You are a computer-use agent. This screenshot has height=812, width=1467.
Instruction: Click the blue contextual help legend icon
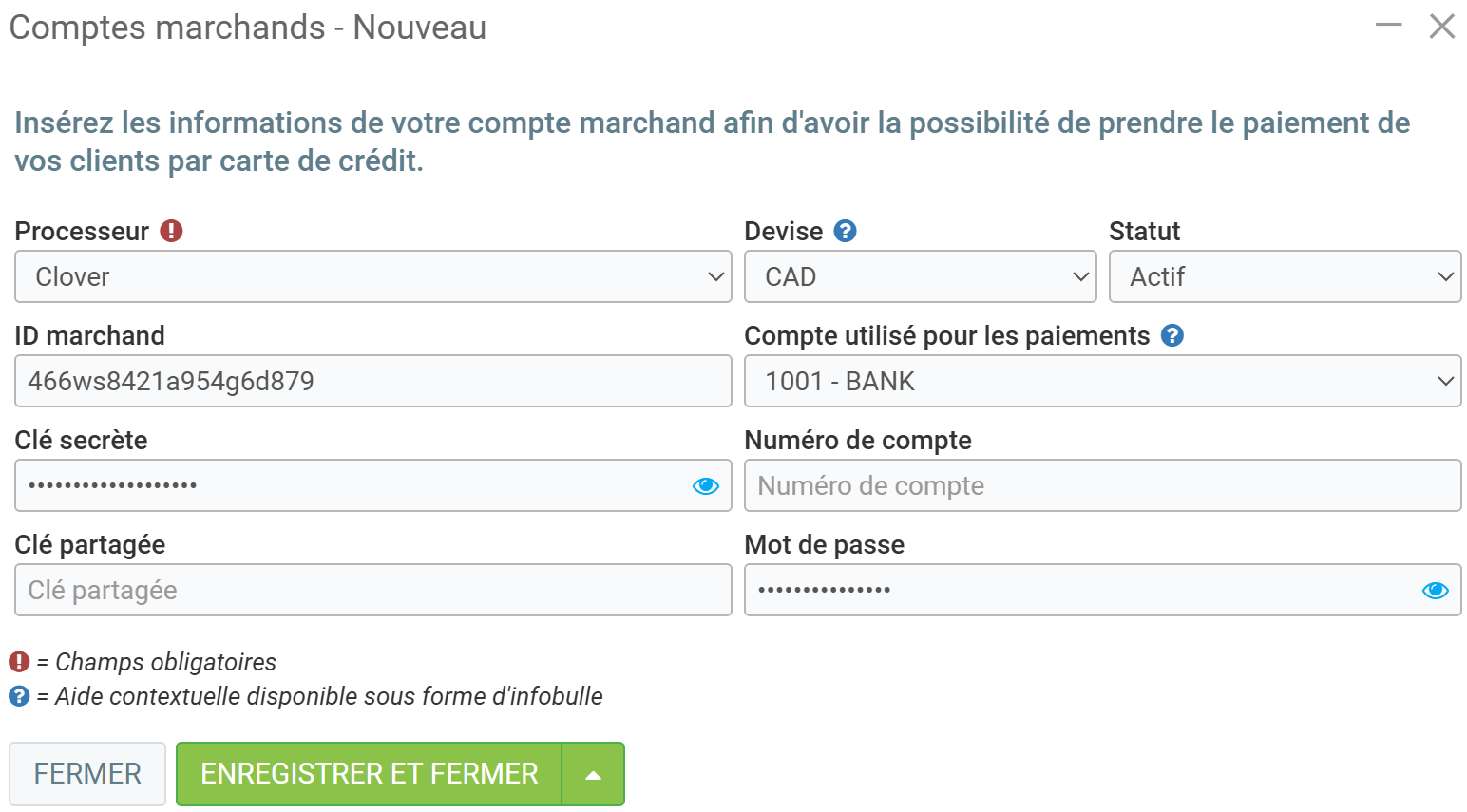19,696
